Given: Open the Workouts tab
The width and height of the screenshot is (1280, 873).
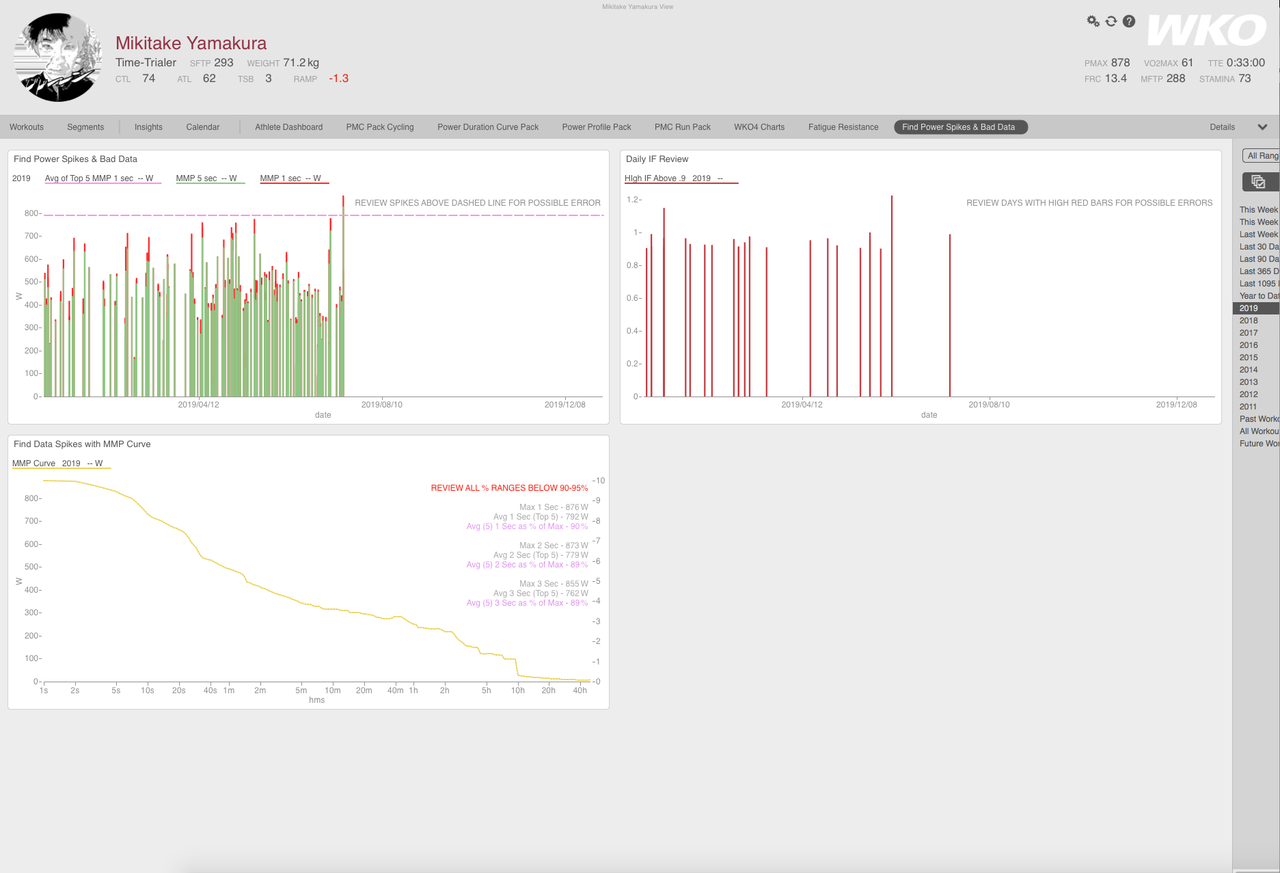Looking at the screenshot, I should point(27,127).
